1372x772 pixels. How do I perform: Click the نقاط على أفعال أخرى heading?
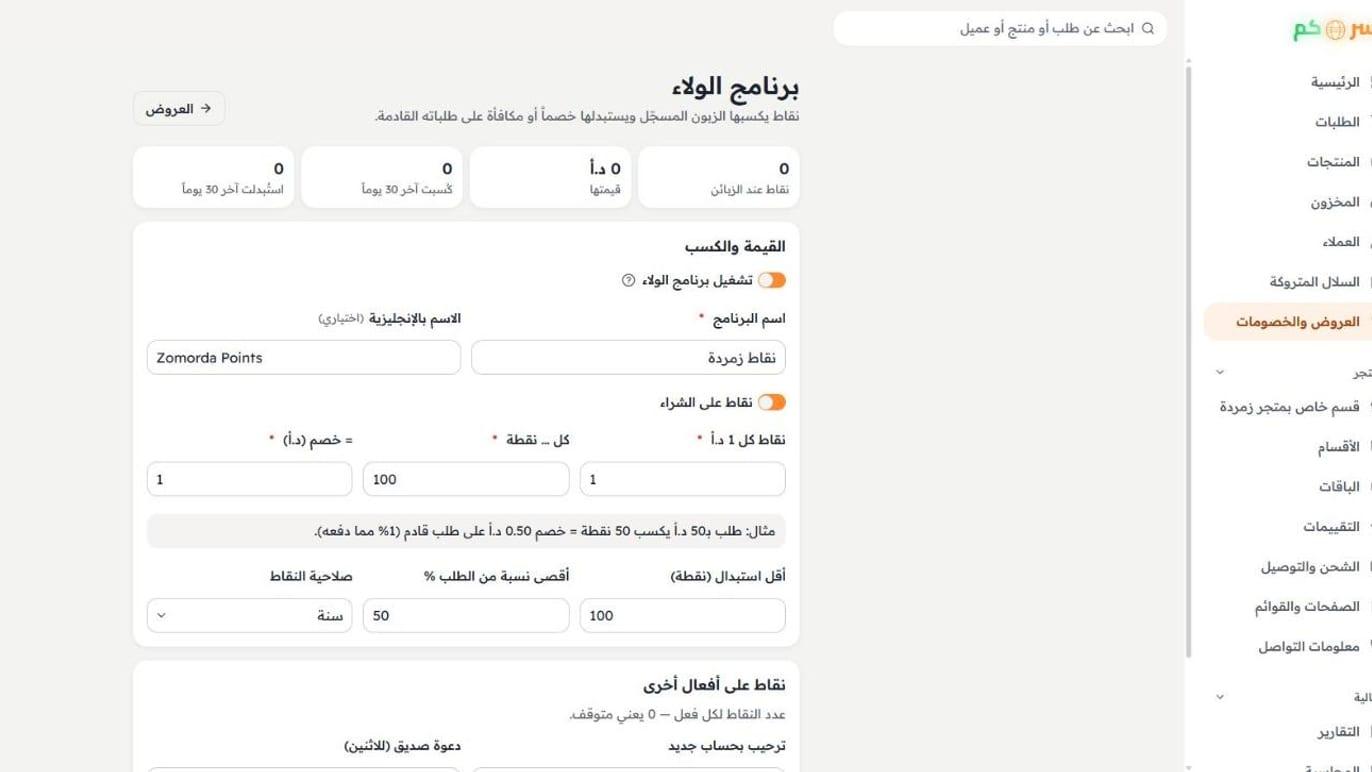(x=714, y=686)
